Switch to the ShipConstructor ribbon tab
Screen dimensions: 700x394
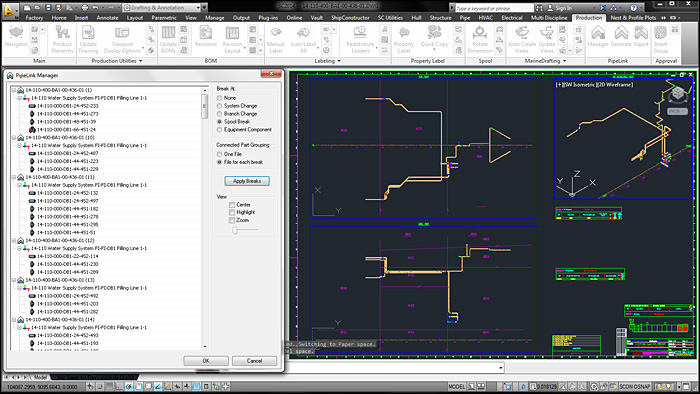point(350,18)
